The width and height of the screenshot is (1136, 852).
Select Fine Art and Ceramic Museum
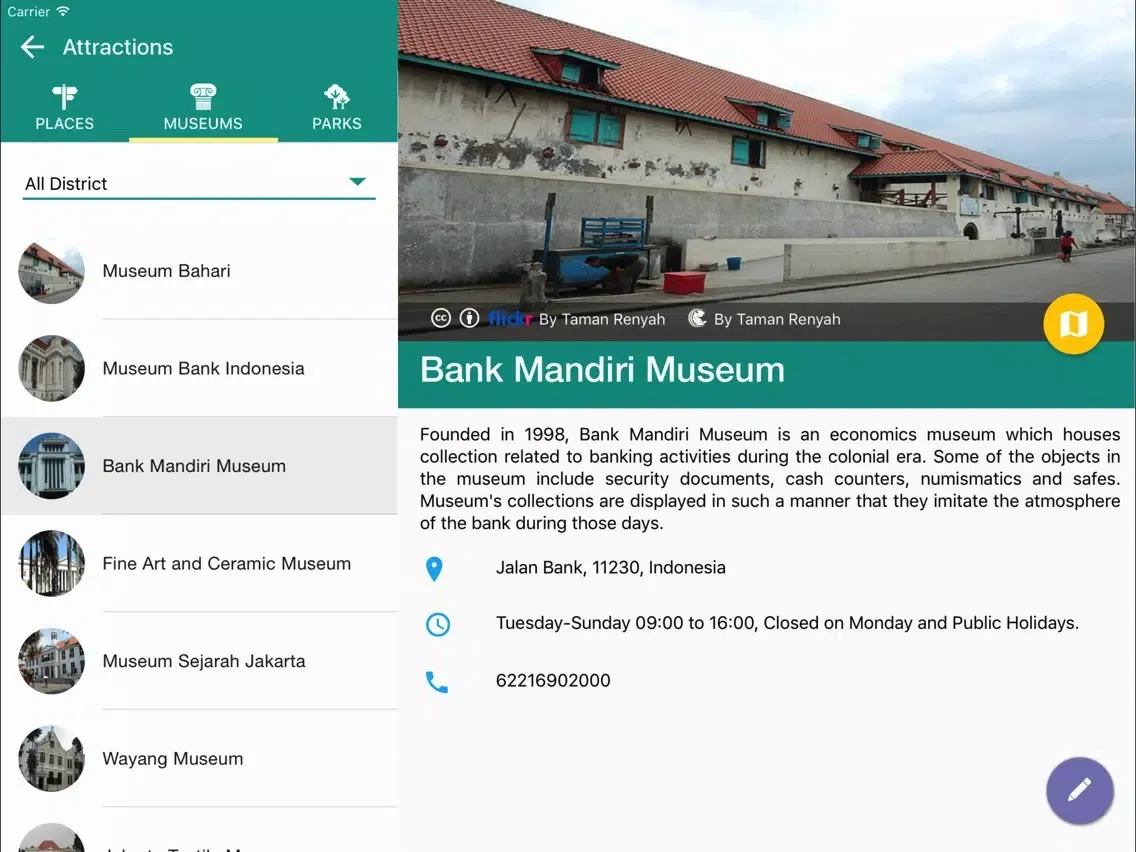pos(199,564)
